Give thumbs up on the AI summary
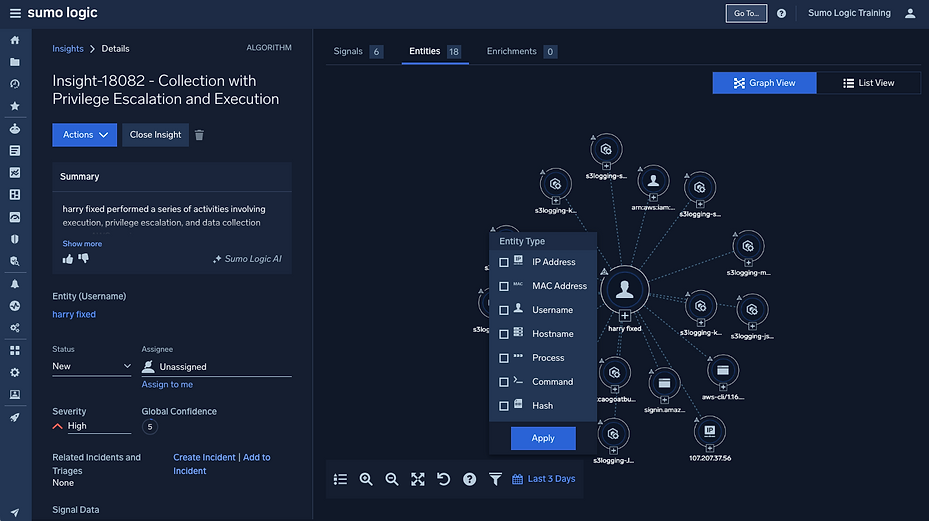Screen dimensions: 929x521 pyautogui.click(x=68, y=259)
